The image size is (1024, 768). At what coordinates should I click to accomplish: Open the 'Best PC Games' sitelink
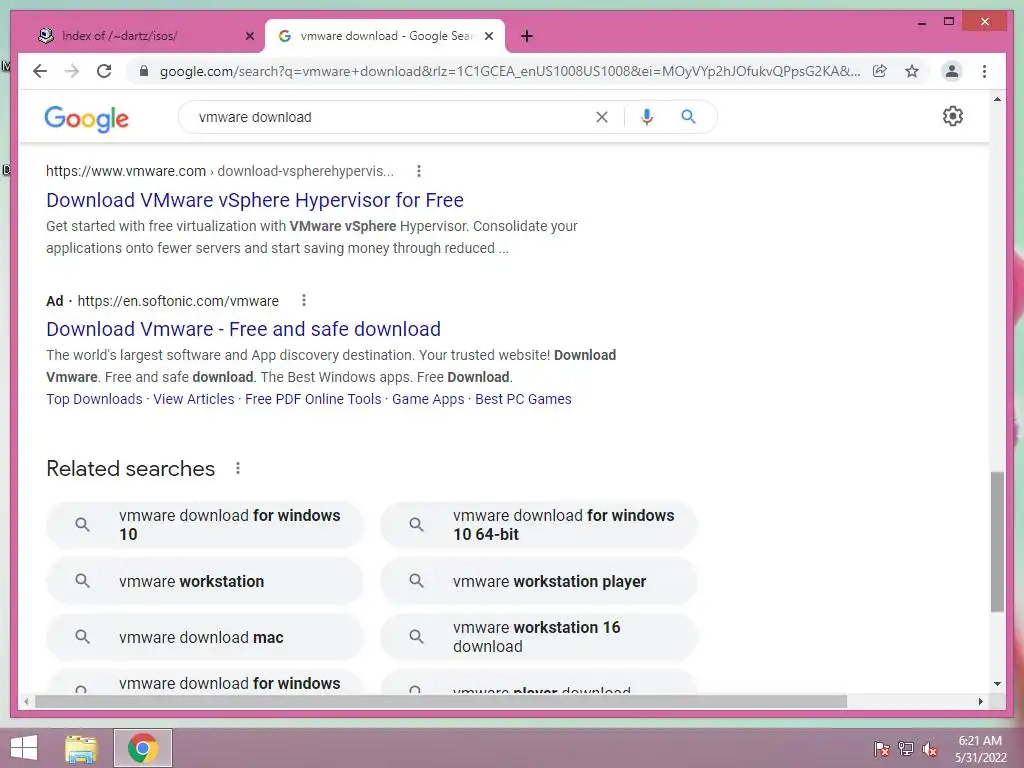pos(523,399)
